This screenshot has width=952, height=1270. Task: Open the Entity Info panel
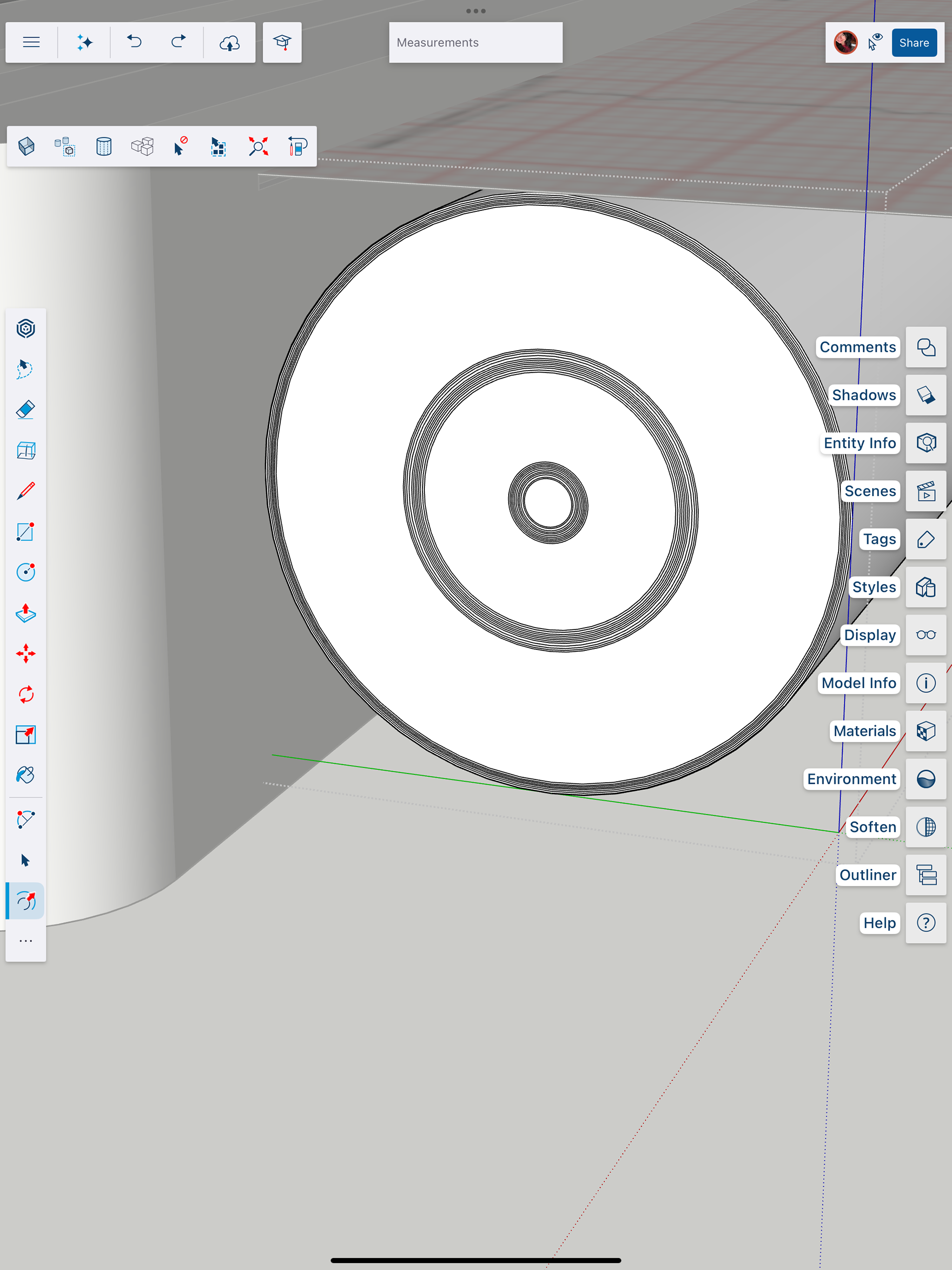(926, 443)
